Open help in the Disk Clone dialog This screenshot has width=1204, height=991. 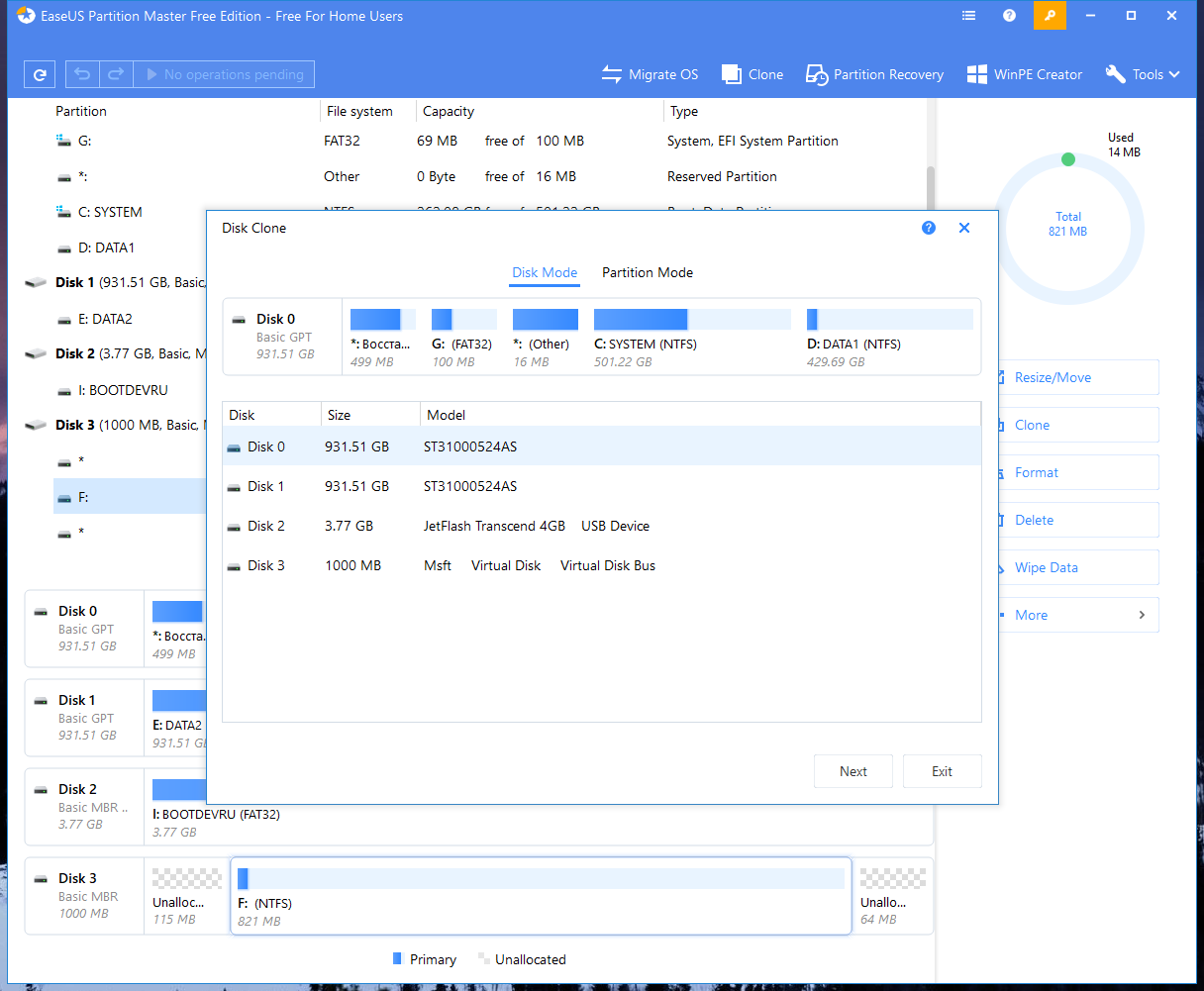pos(929,228)
